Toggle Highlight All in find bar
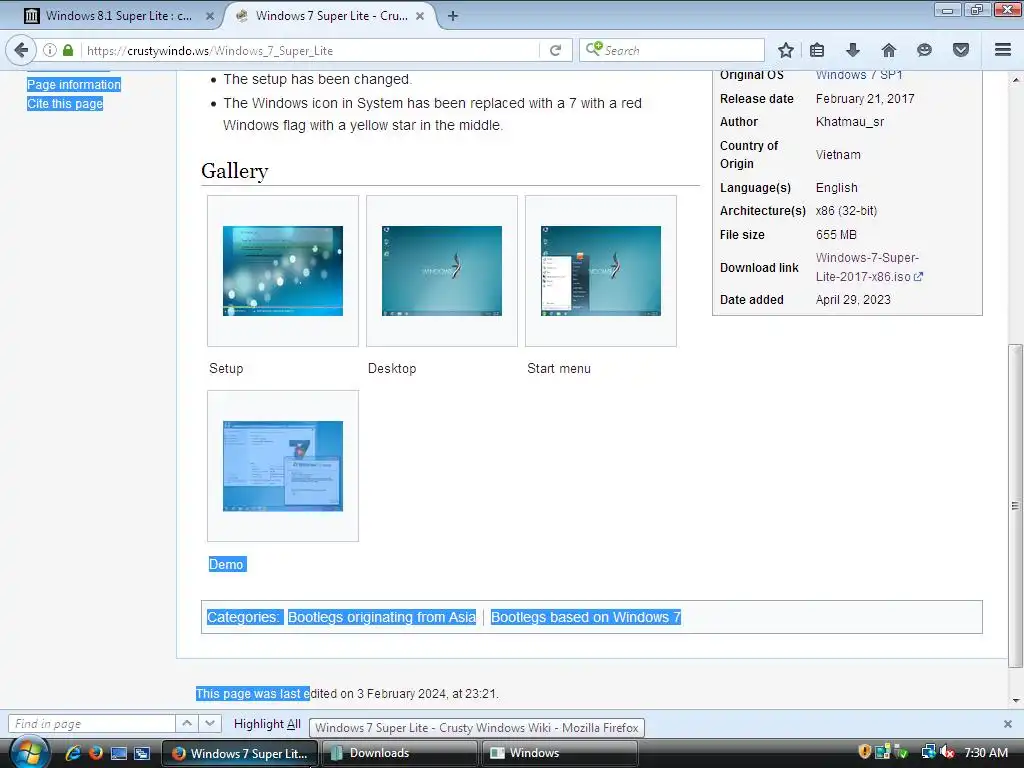The height and width of the screenshot is (768, 1024). (x=267, y=724)
